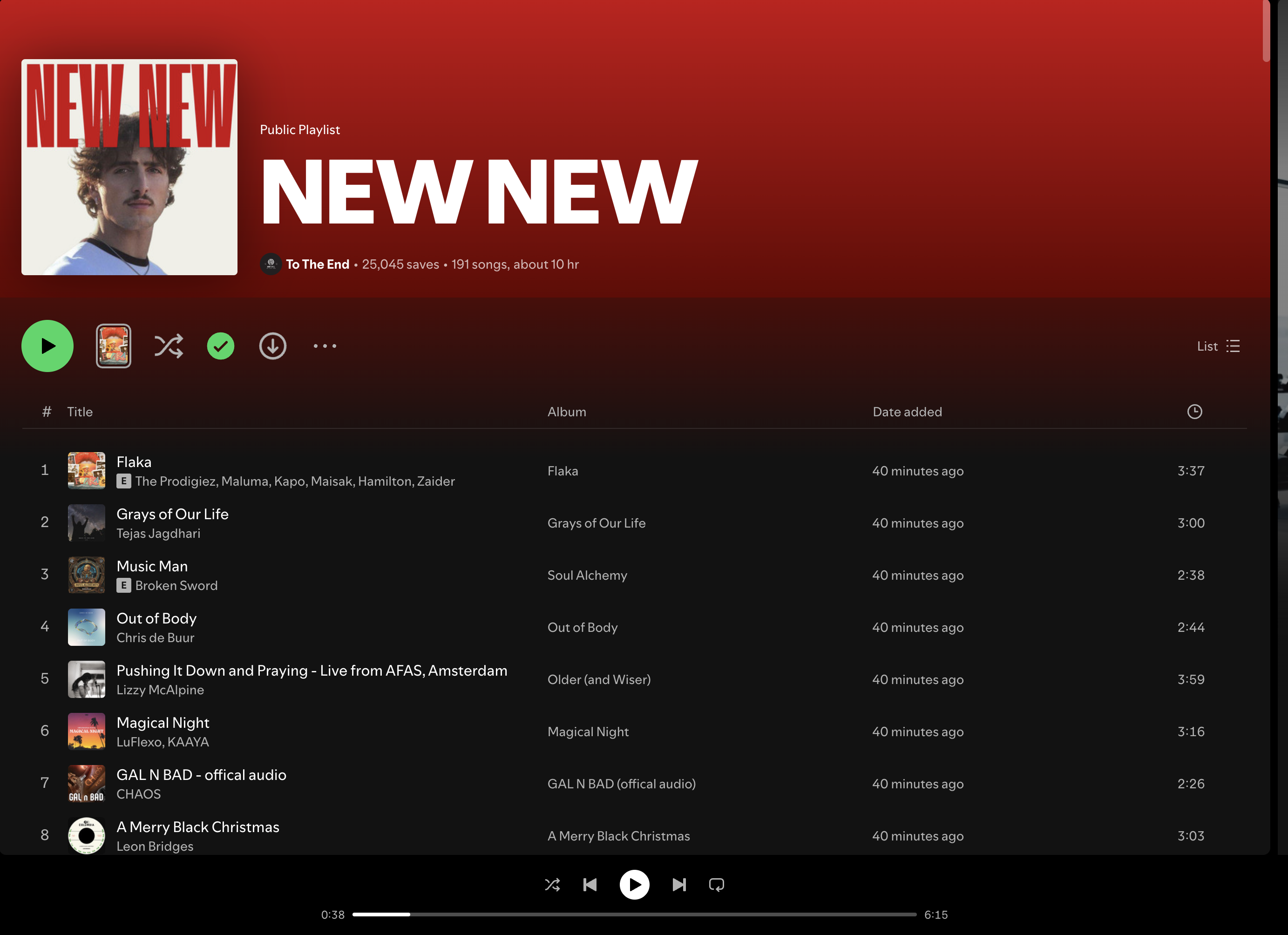Toggle the green saved-to-library checkmark
Screen dimensions: 1288x935
[220, 346]
